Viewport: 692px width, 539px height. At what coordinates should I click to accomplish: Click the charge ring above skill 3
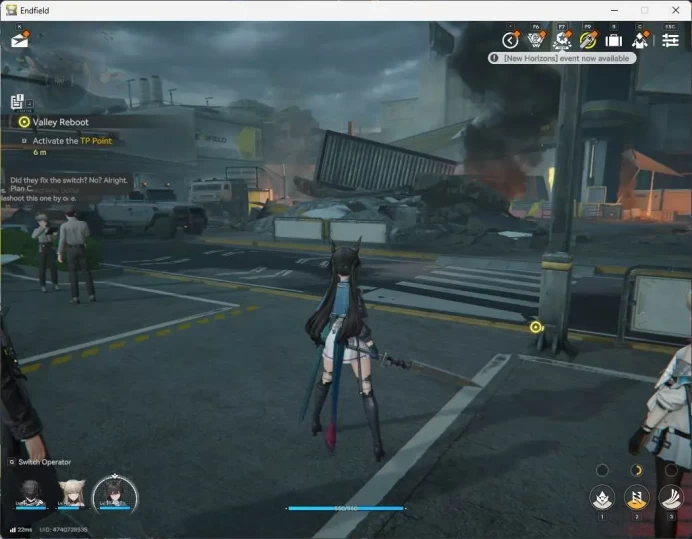pos(671,470)
